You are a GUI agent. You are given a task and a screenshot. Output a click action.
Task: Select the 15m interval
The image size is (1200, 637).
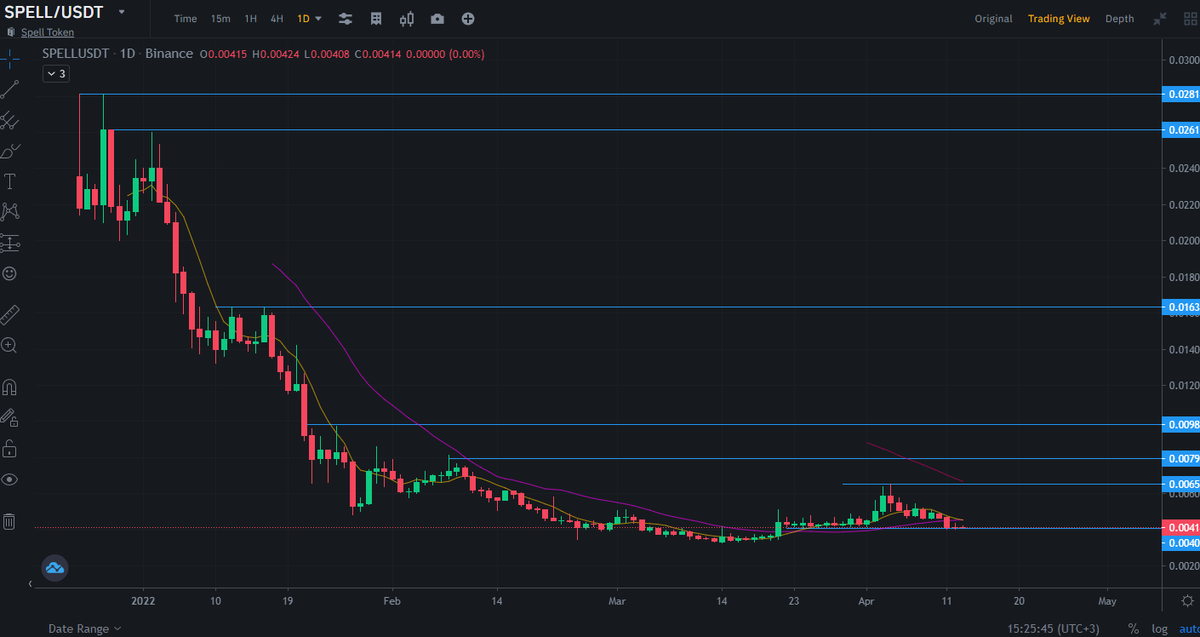point(220,19)
